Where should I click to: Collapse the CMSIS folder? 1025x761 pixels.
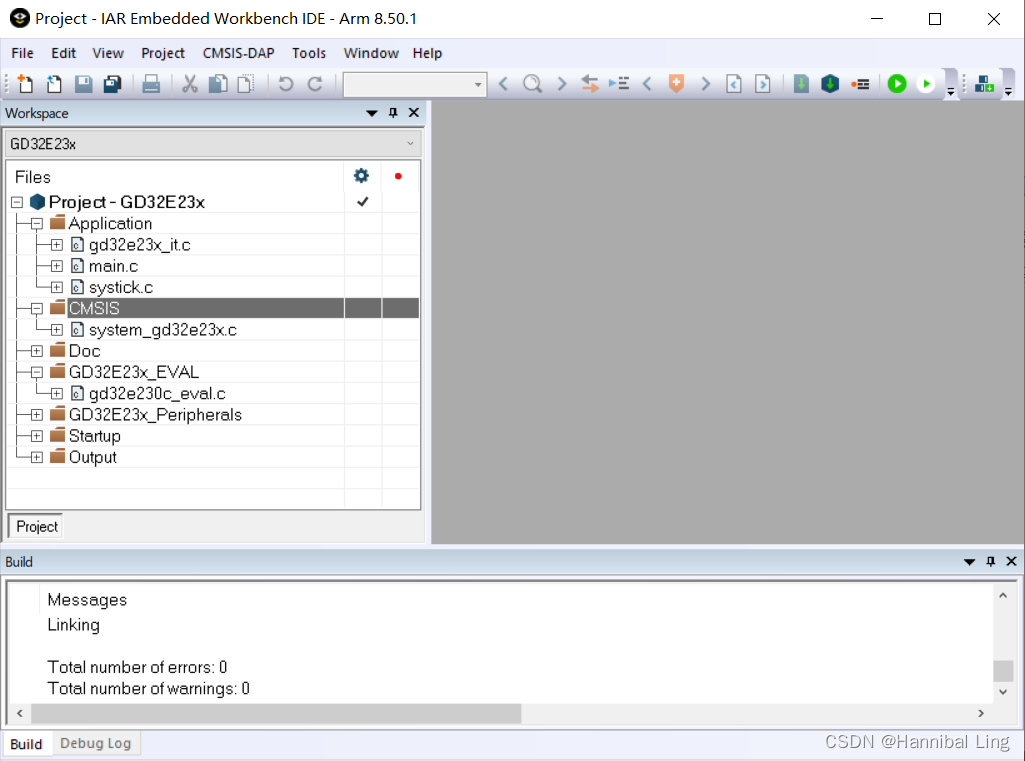[x=37, y=309]
